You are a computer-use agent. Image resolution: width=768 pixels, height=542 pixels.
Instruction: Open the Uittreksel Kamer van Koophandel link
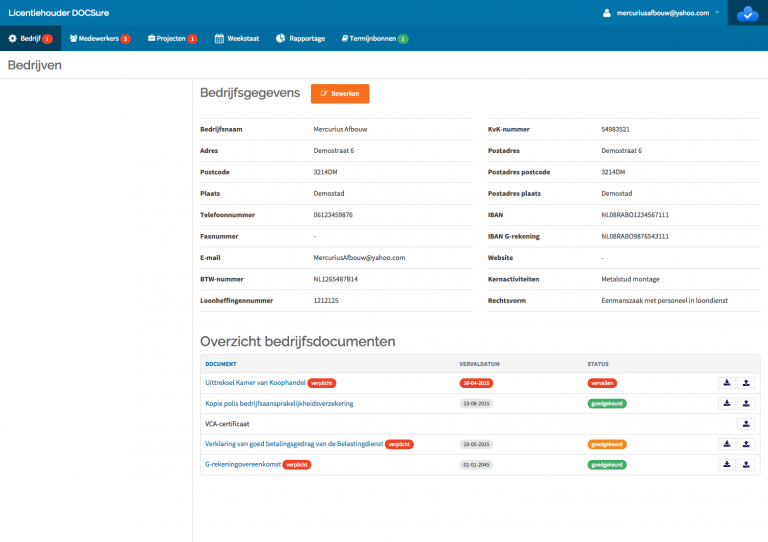coord(254,383)
